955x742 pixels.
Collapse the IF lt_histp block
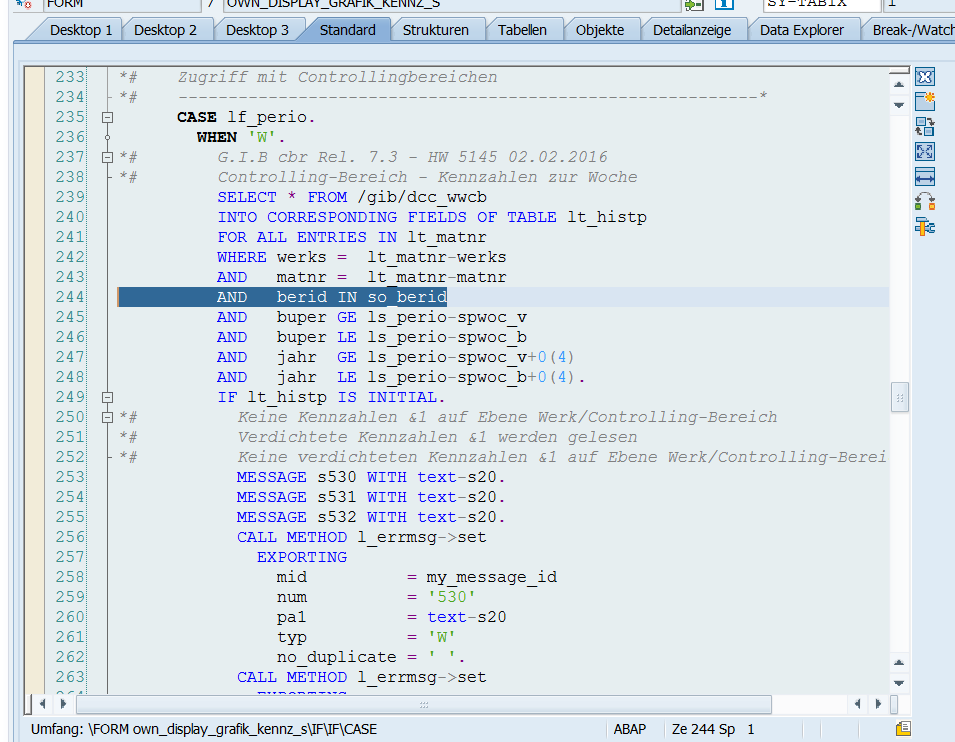point(108,397)
